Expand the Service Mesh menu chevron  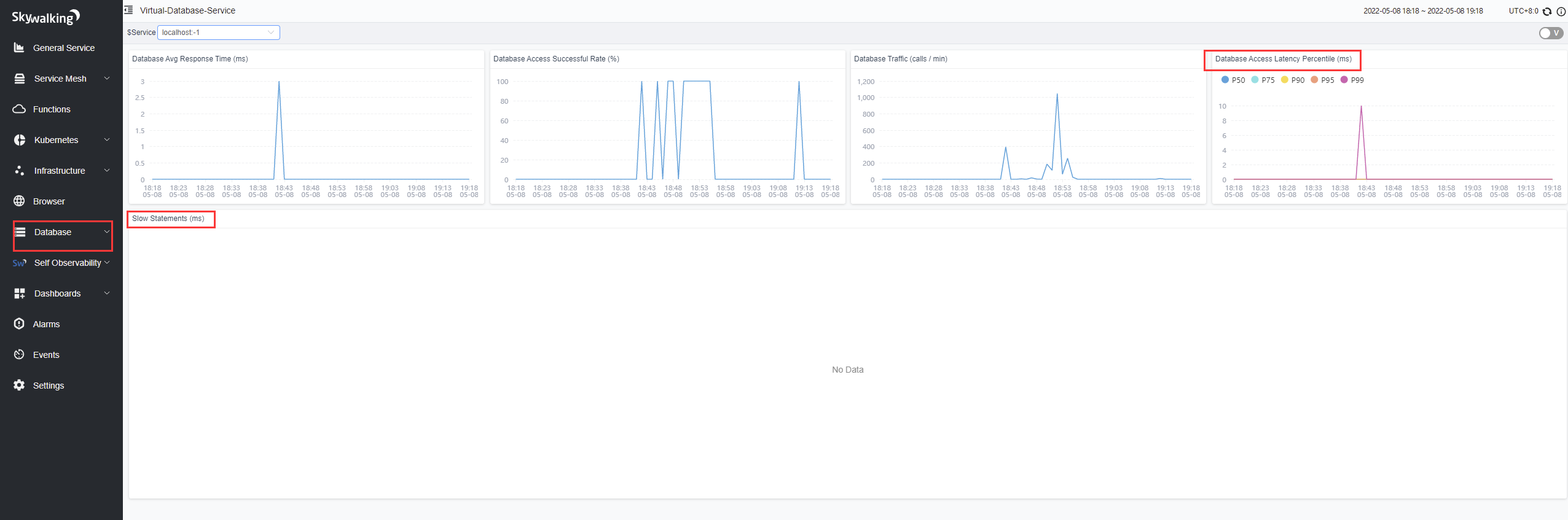point(107,79)
